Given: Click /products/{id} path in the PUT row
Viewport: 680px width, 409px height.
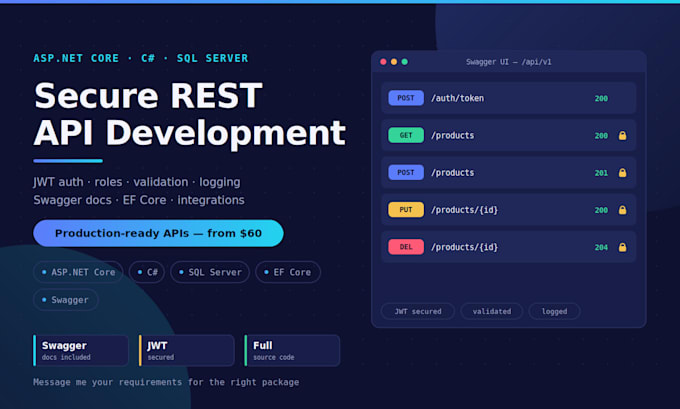Looking at the screenshot, I should click(464, 210).
